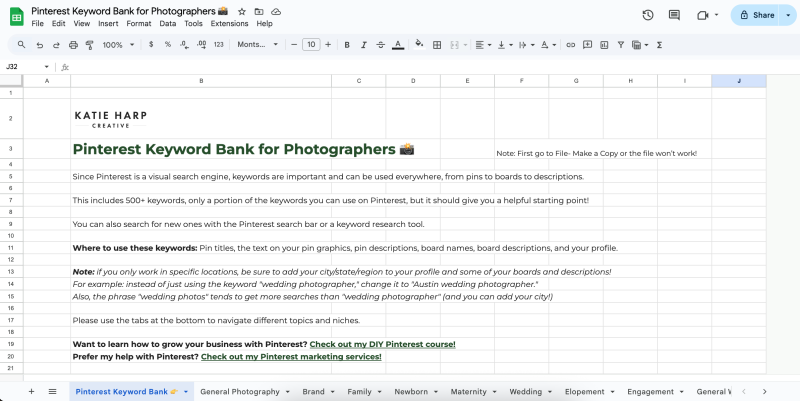
Task: Open the comments panel icon
Action: tap(674, 15)
